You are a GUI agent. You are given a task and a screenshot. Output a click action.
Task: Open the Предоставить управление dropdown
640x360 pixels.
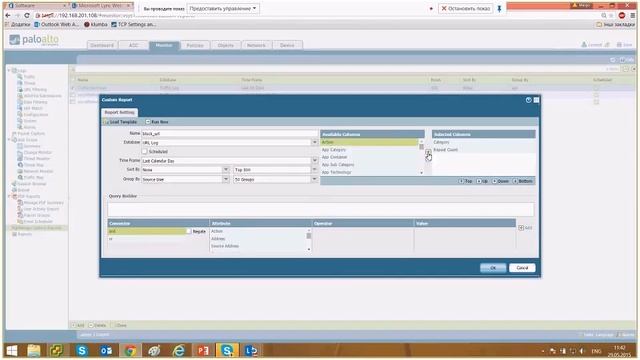(223, 9)
